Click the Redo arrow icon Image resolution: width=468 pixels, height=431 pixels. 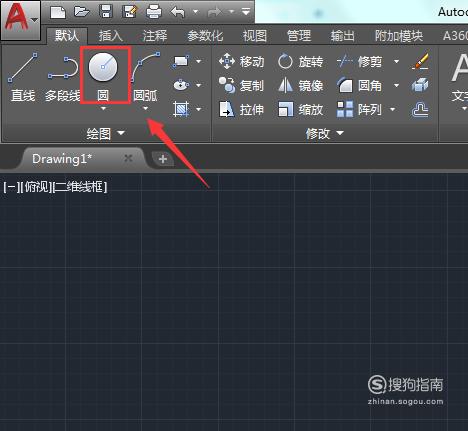click(x=214, y=12)
